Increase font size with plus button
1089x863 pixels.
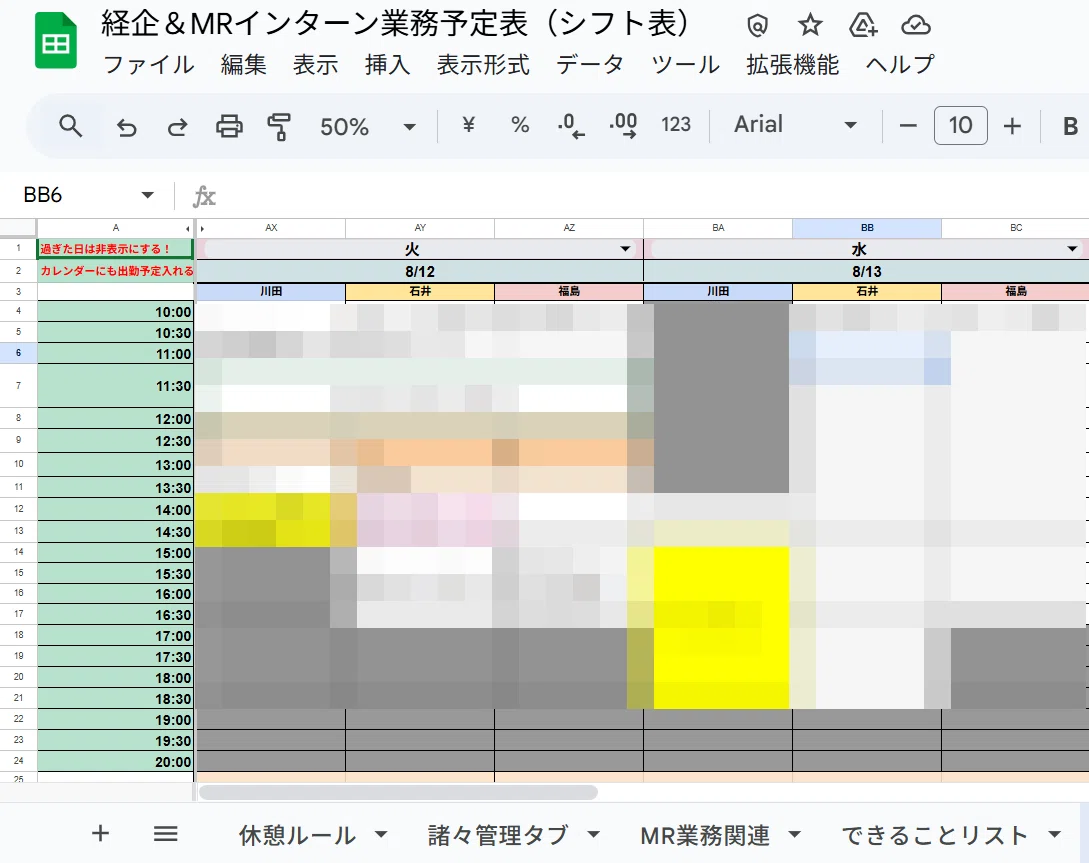(x=1013, y=126)
